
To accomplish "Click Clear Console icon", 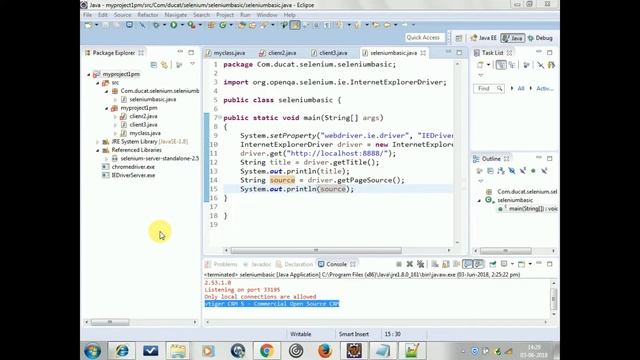I will click(x=435, y=264).
